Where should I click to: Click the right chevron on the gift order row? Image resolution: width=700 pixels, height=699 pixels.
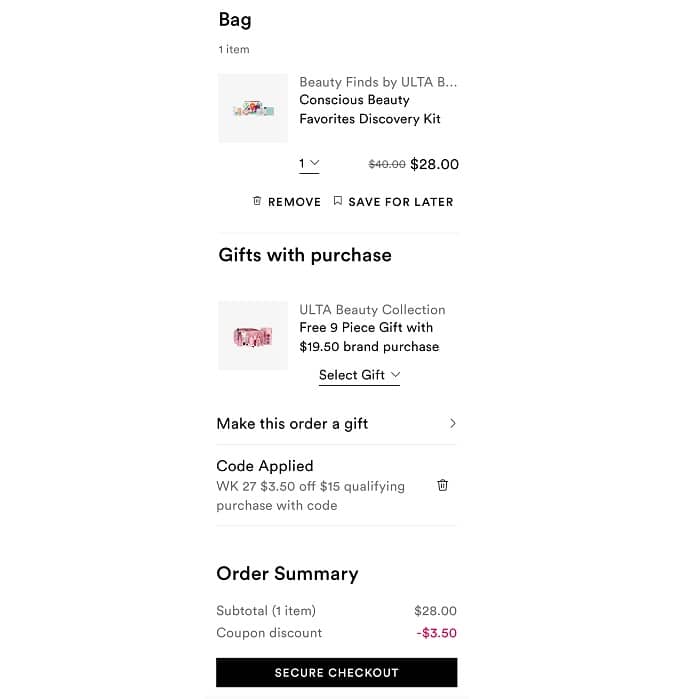[452, 424]
